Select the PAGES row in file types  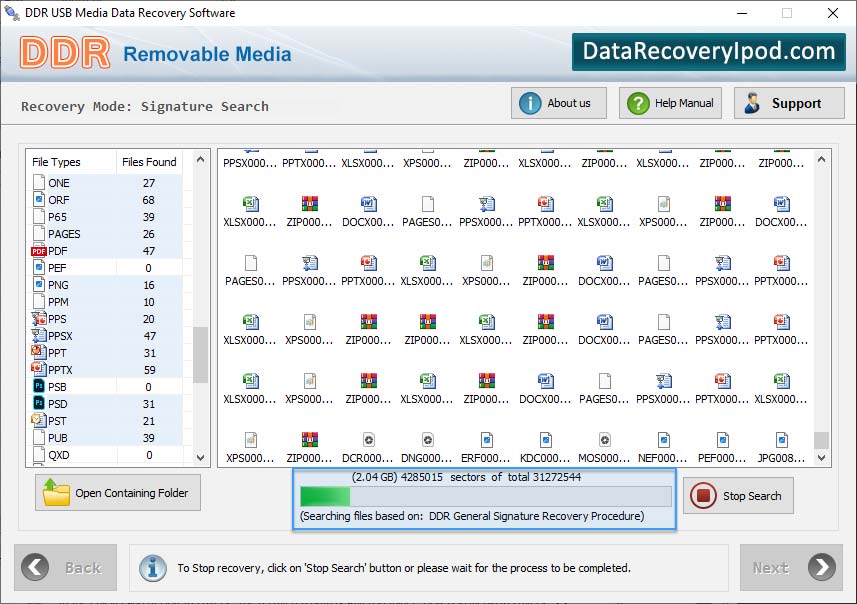[107, 234]
